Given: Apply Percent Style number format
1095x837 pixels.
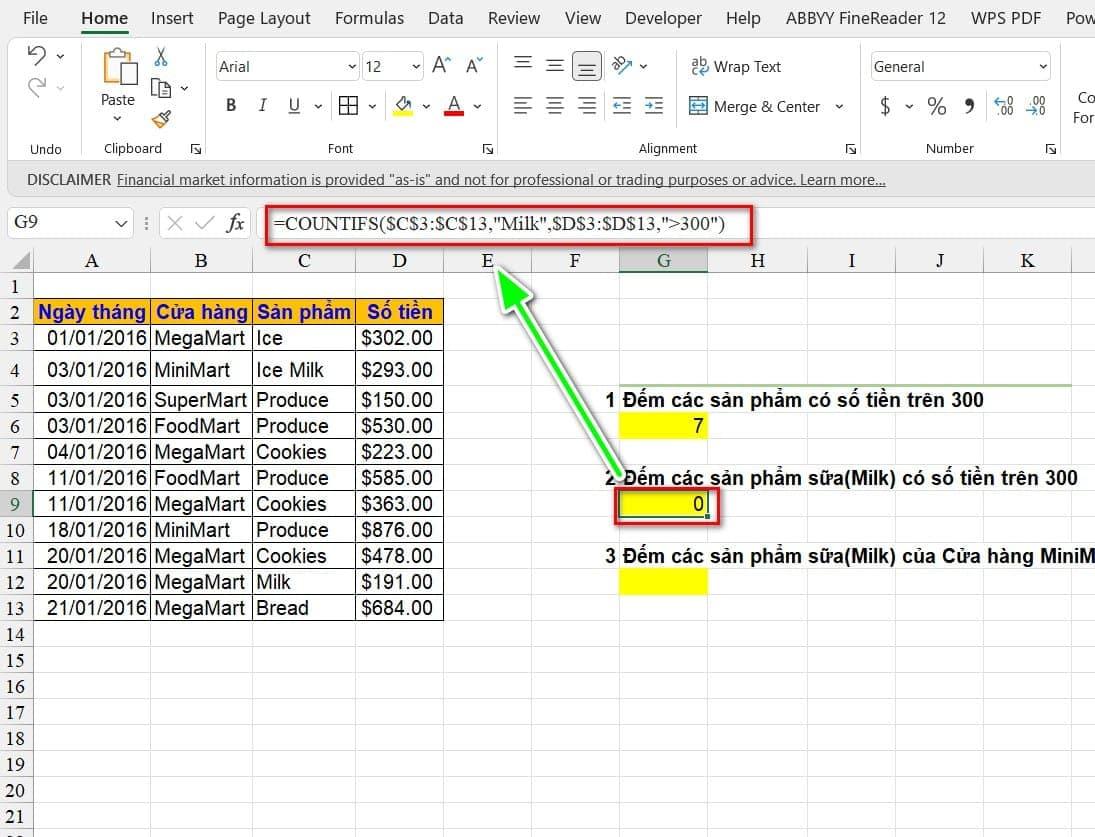Looking at the screenshot, I should coord(936,106).
